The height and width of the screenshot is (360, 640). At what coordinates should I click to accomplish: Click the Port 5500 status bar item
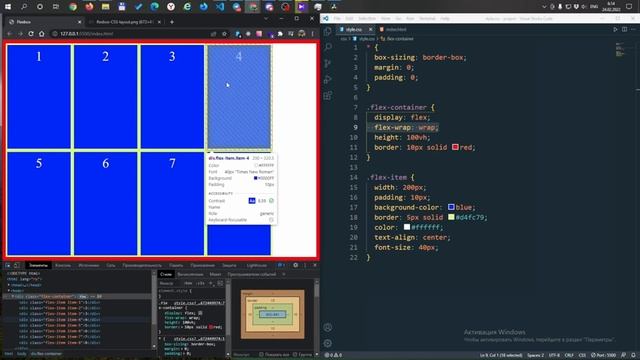(x=603, y=355)
